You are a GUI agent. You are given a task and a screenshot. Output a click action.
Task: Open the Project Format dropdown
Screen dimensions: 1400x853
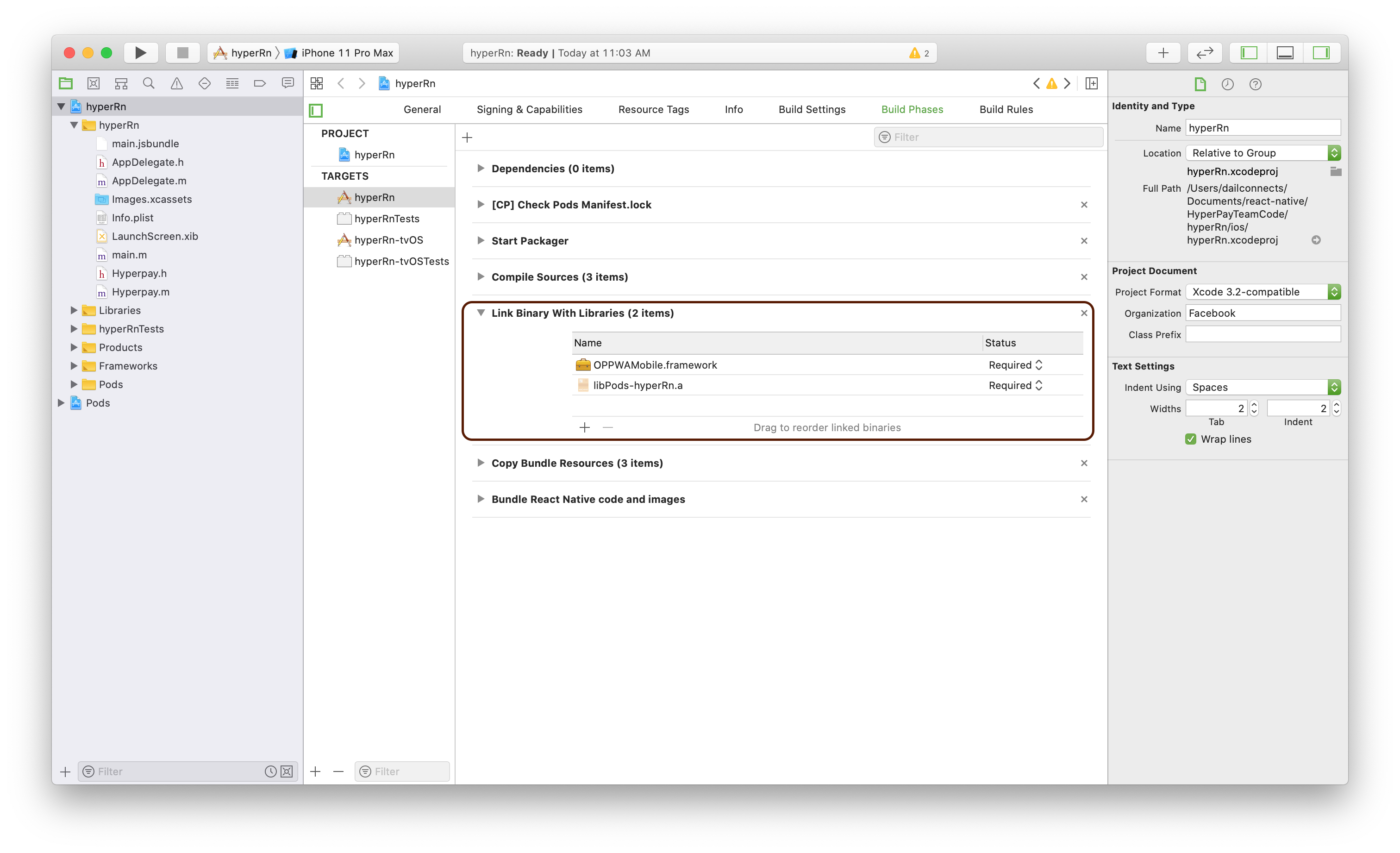point(1263,292)
